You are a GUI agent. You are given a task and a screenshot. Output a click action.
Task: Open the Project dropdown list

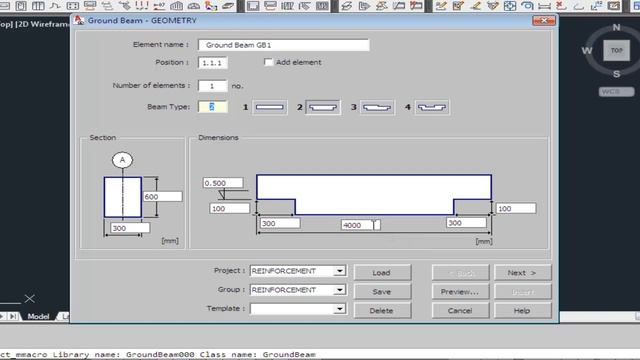tap(340, 271)
